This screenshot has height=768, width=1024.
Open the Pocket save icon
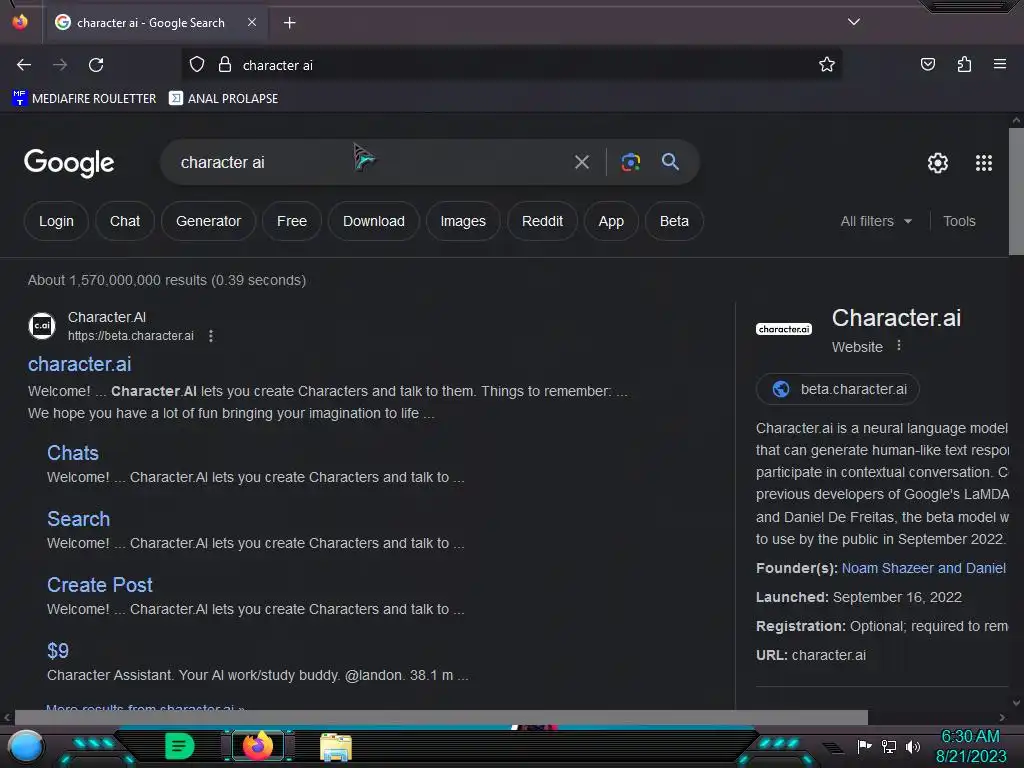pos(927,64)
